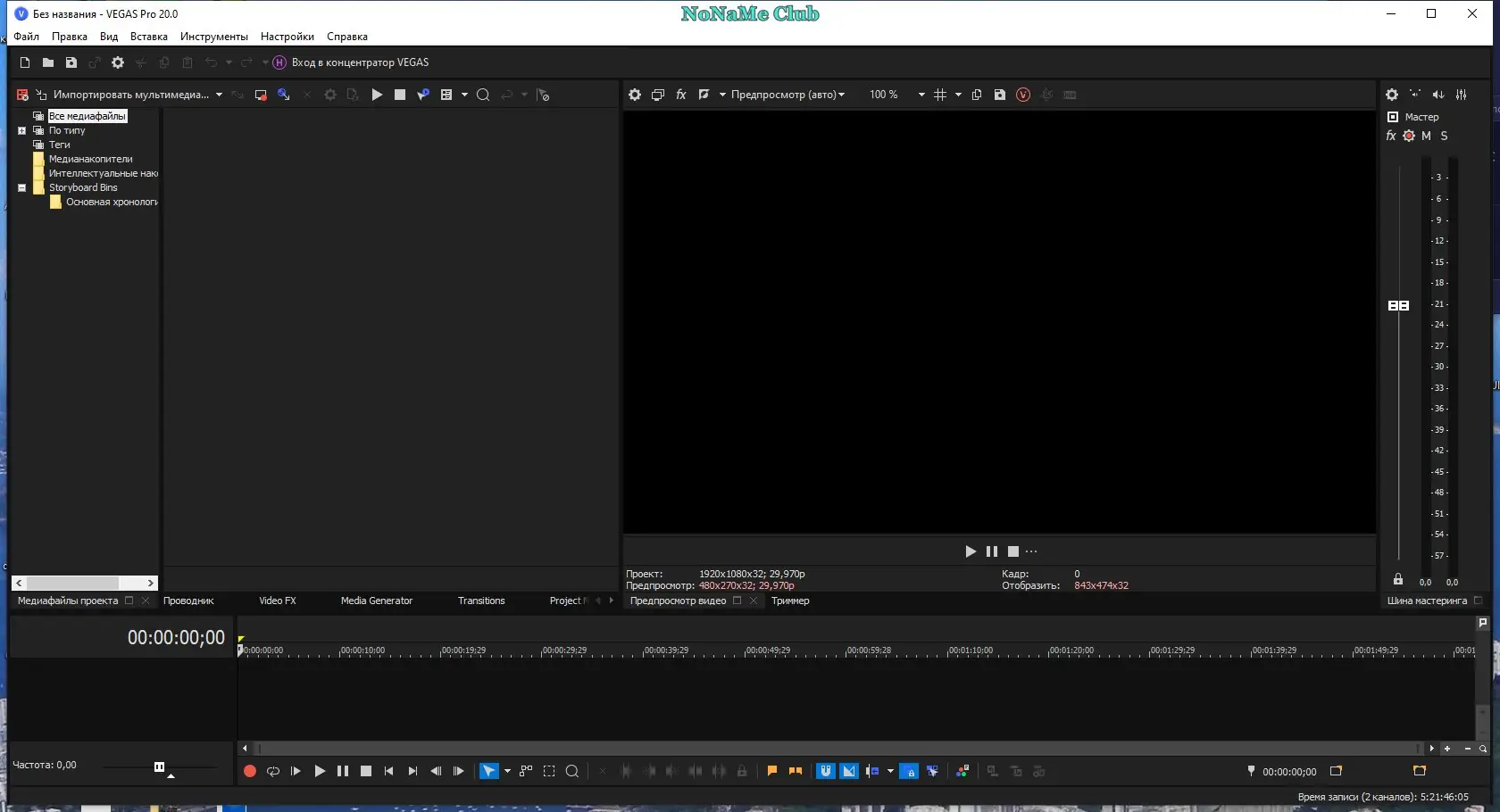Save the project with the floppy disk icon

click(71, 62)
